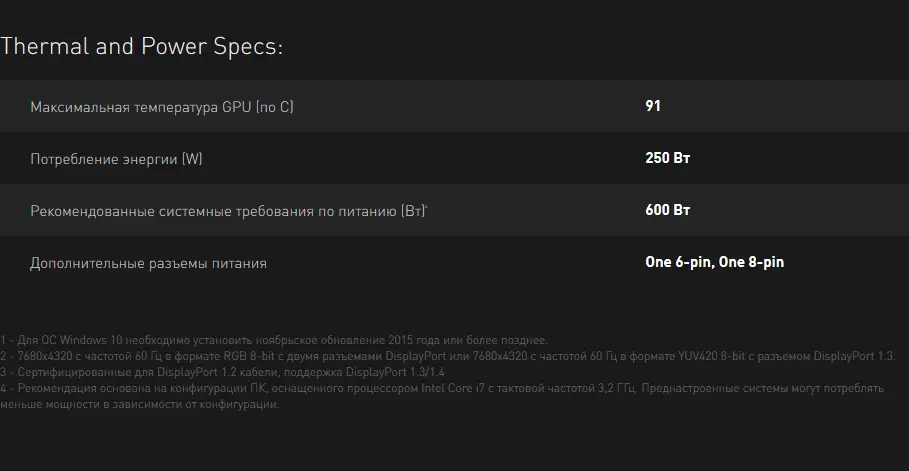Click the Thermal and Power Specs heading

[141, 47]
